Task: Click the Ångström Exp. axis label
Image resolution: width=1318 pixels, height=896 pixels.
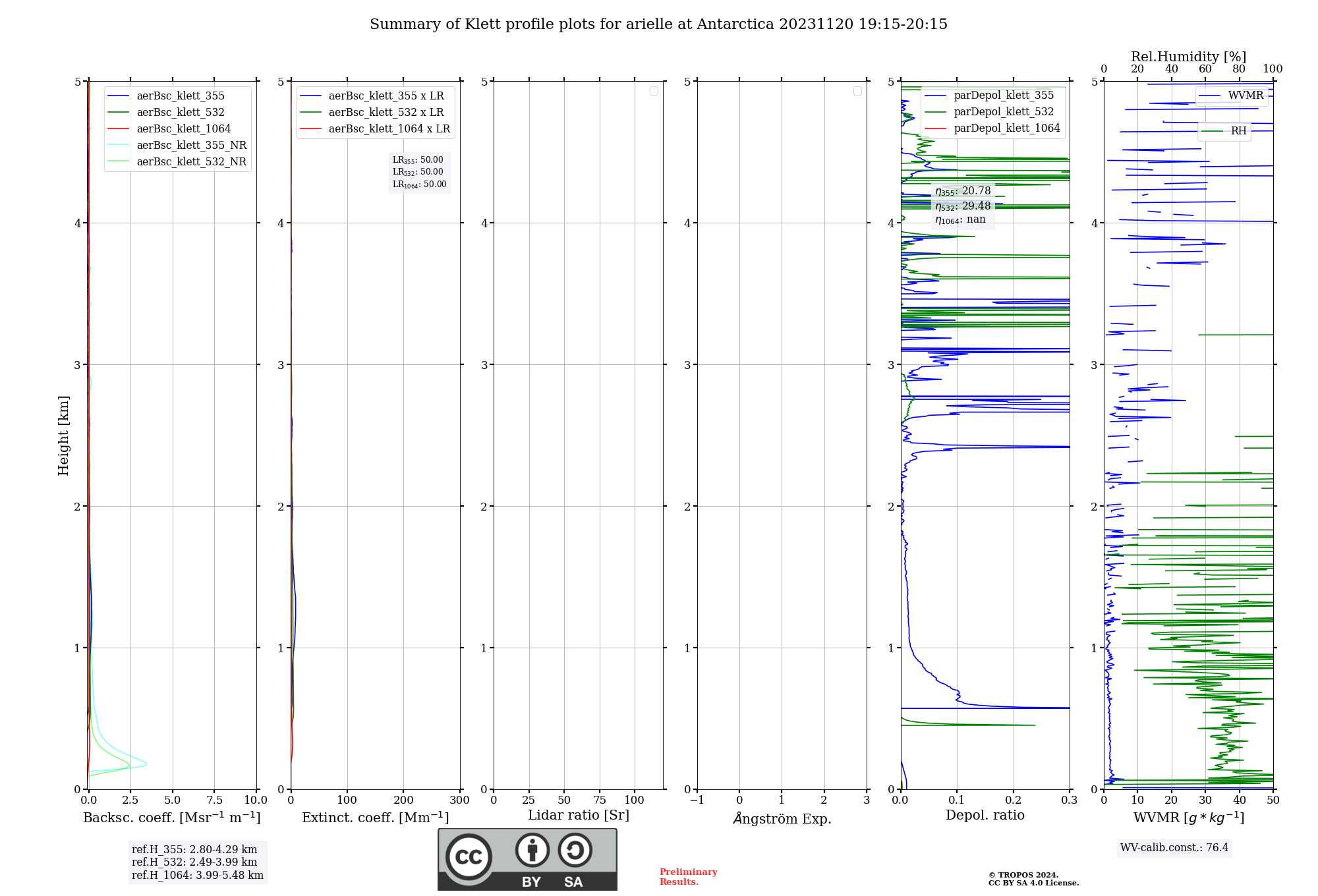Action: click(x=782, y=818)
